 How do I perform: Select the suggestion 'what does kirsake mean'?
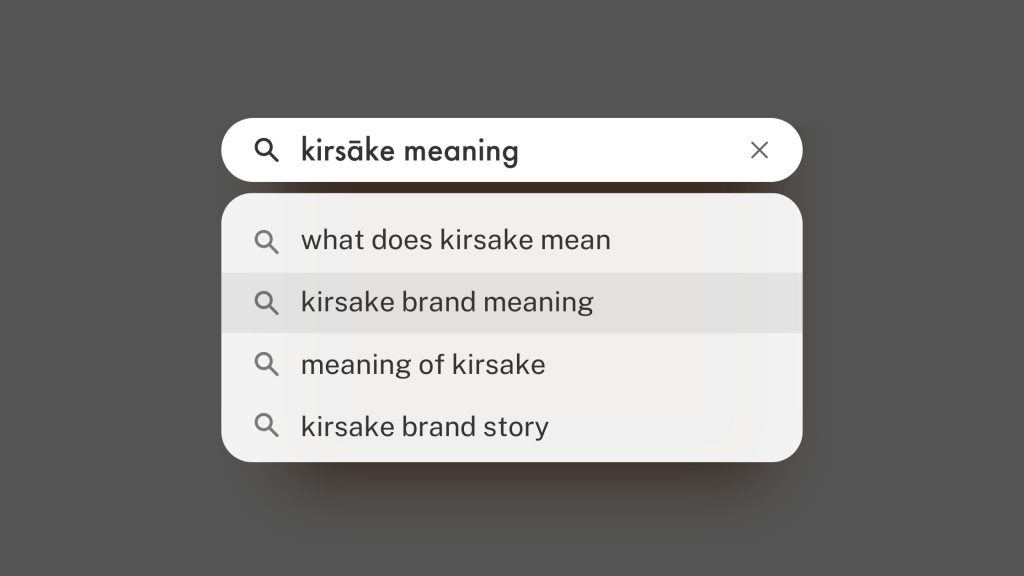455,240
